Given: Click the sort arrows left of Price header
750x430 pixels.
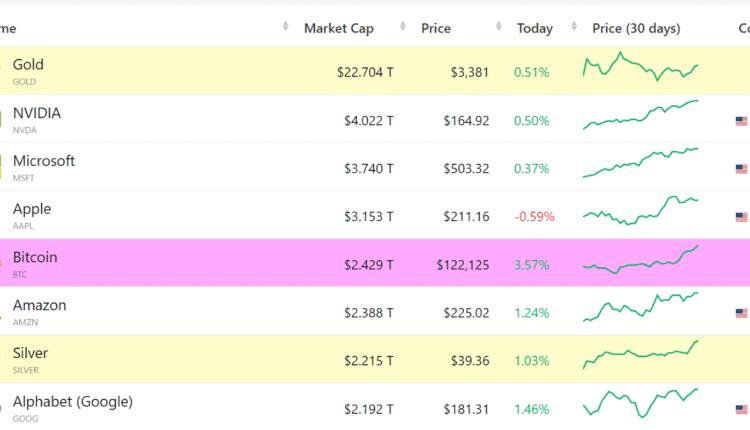Looking at the screenshot, I should click(403, 28).
